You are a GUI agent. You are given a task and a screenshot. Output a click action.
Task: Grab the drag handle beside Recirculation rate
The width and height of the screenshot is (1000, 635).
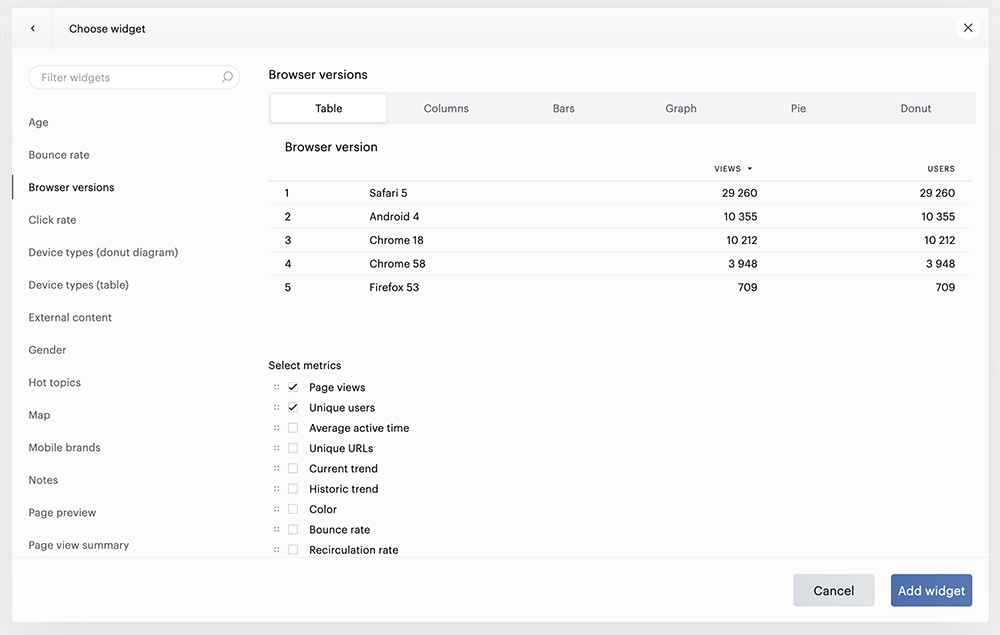pyautogui.click(x=276, y=550)
